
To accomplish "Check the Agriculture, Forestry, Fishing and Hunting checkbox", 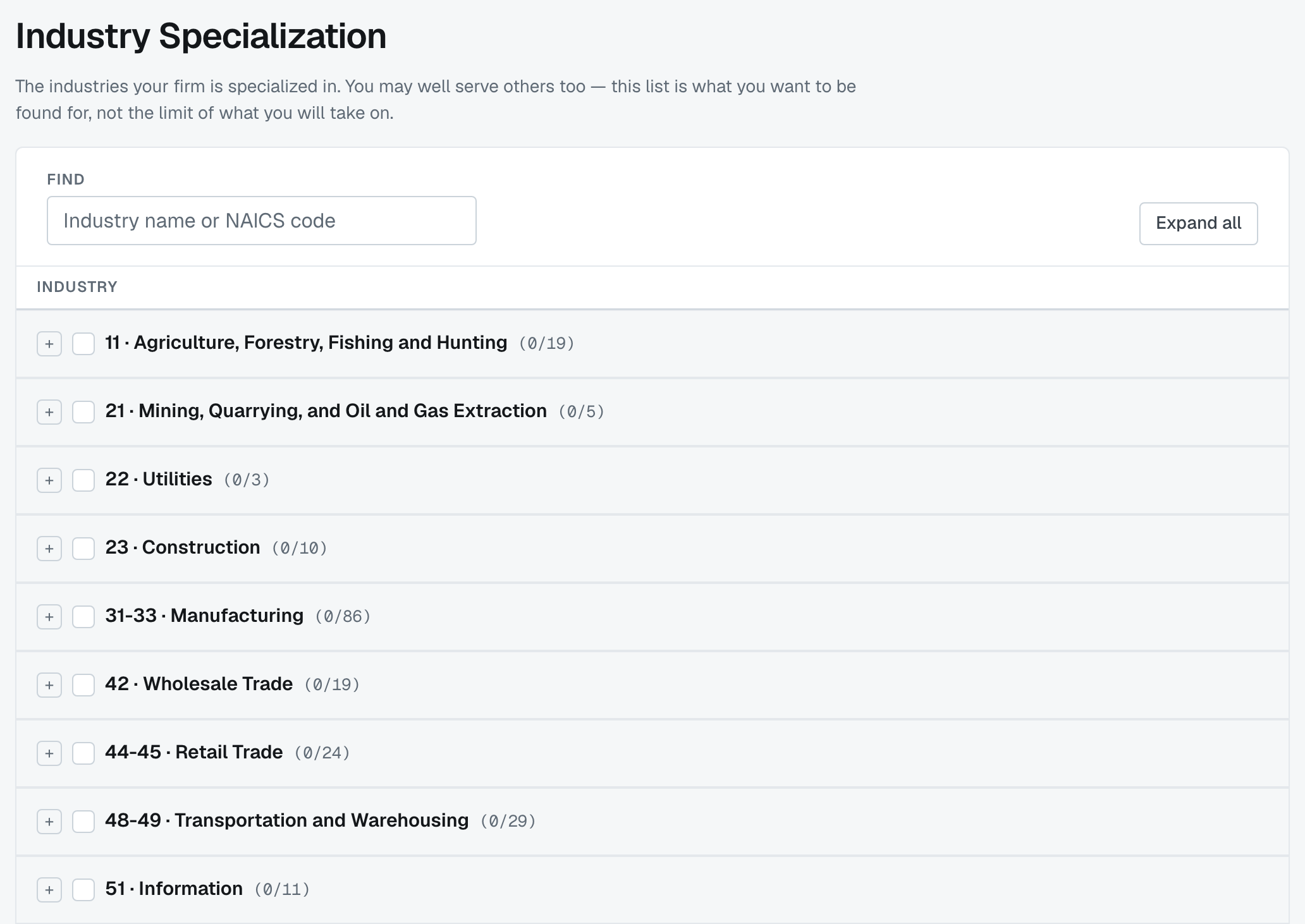I will click(83, 344).
